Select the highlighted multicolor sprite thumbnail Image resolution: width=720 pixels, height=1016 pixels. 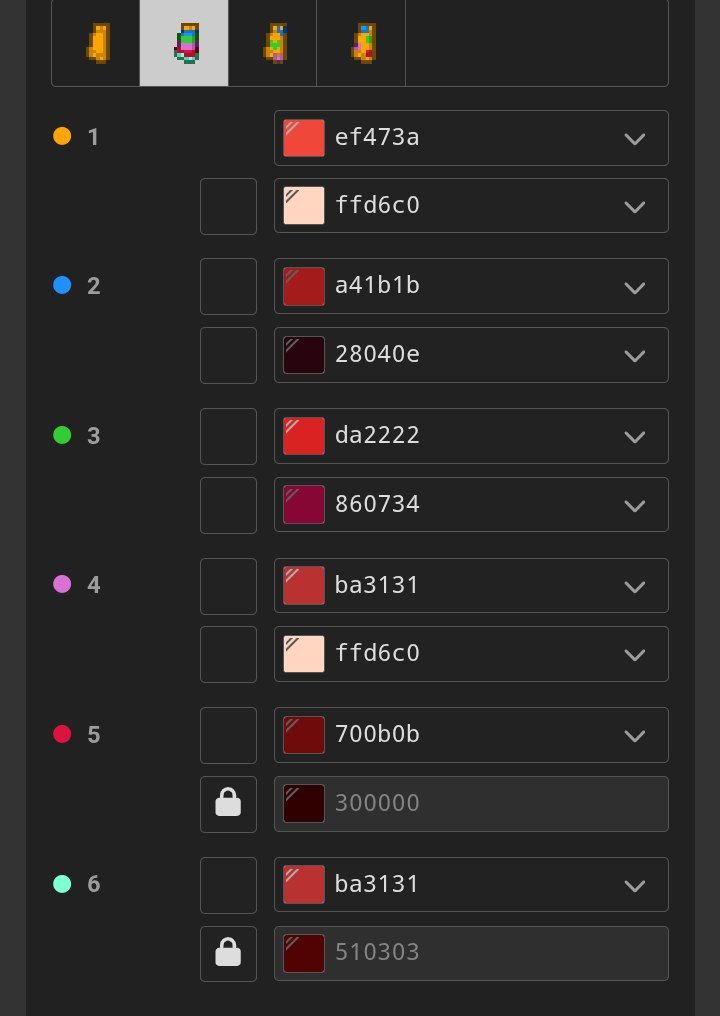pyautogui.click(x=184, y=43)
